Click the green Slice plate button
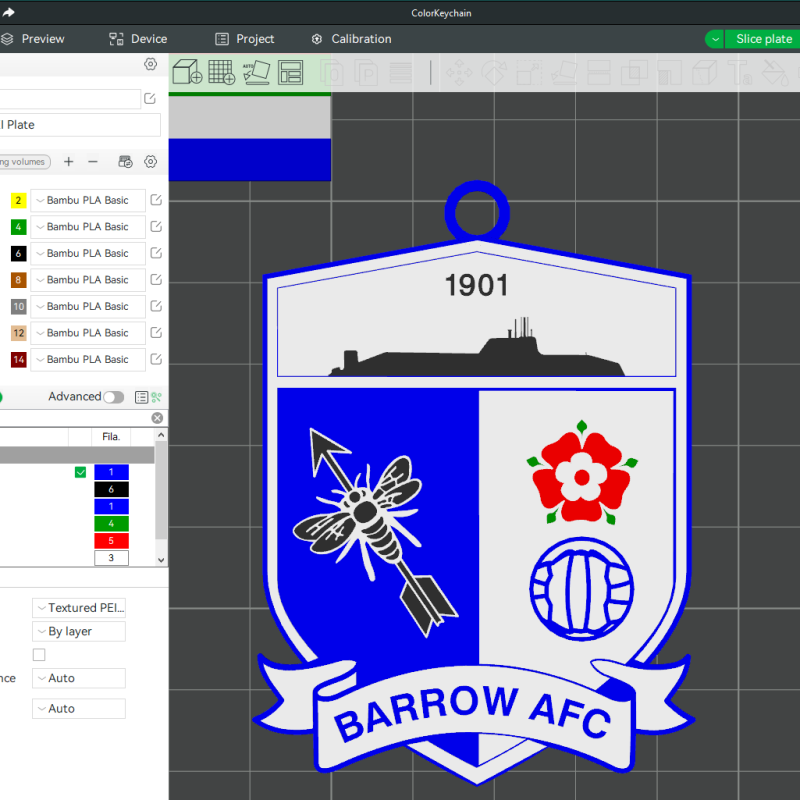Screen dimensions: 800x800 (x=763, y=39)
